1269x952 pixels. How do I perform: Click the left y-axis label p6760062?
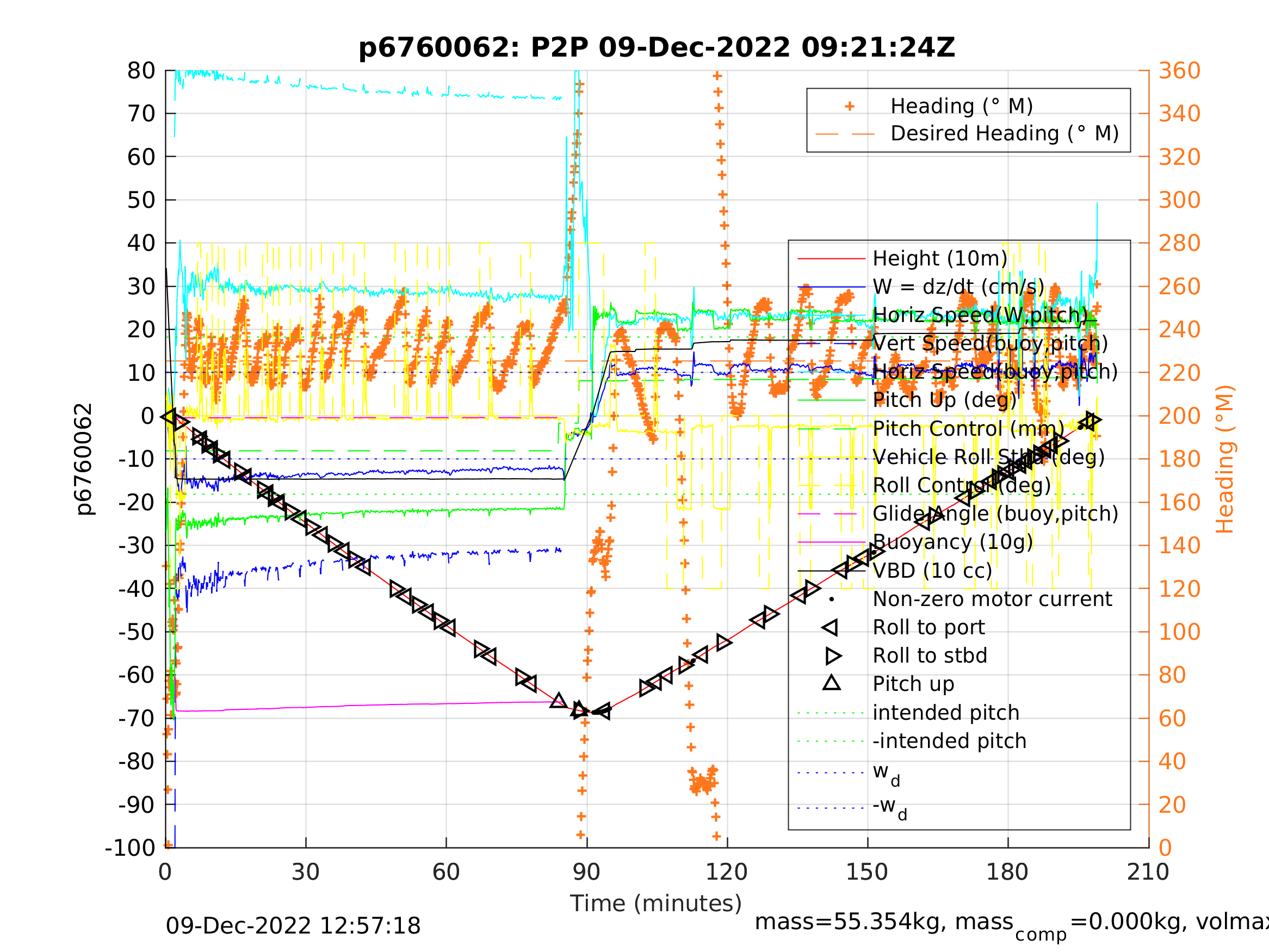tap(84, 459)
